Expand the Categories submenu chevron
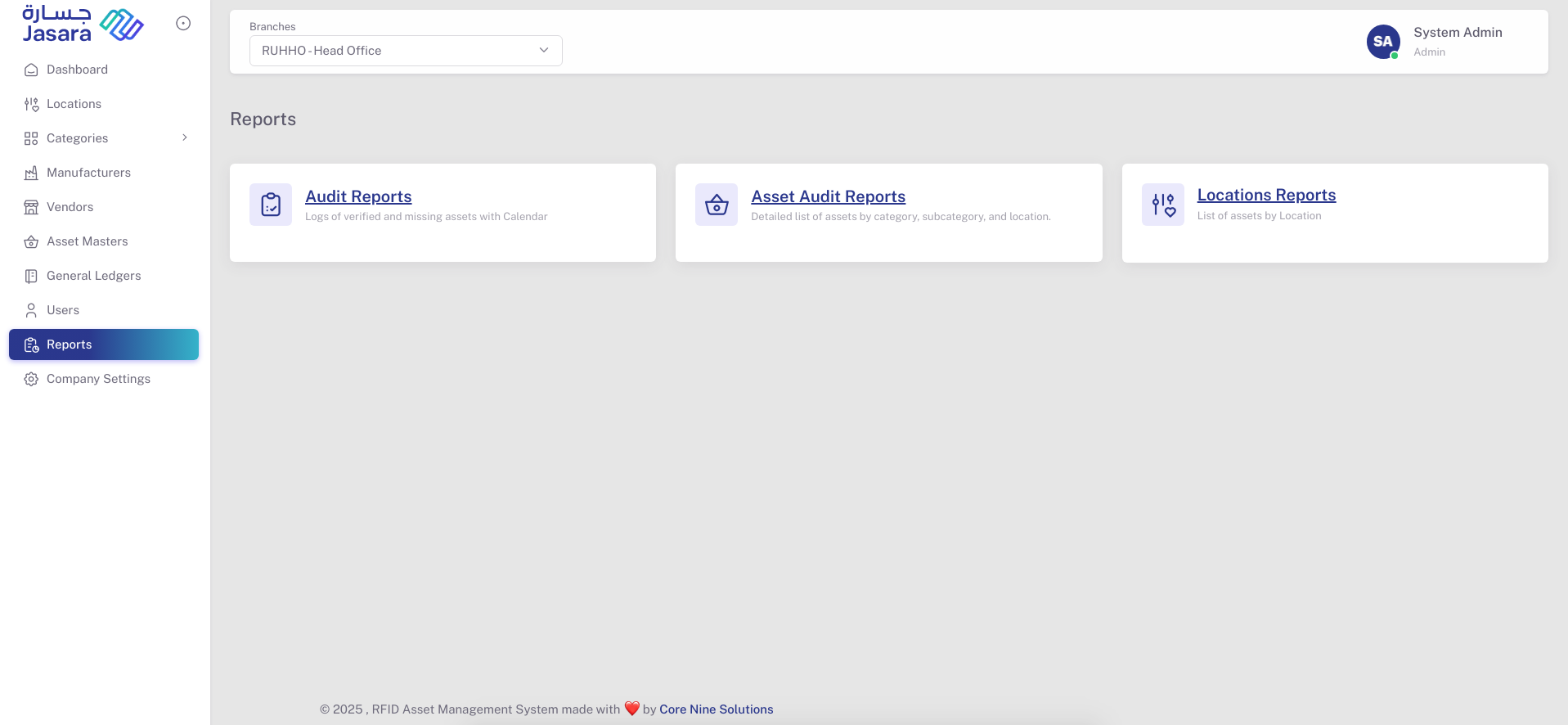1568x725 pixels. point(185,138)
